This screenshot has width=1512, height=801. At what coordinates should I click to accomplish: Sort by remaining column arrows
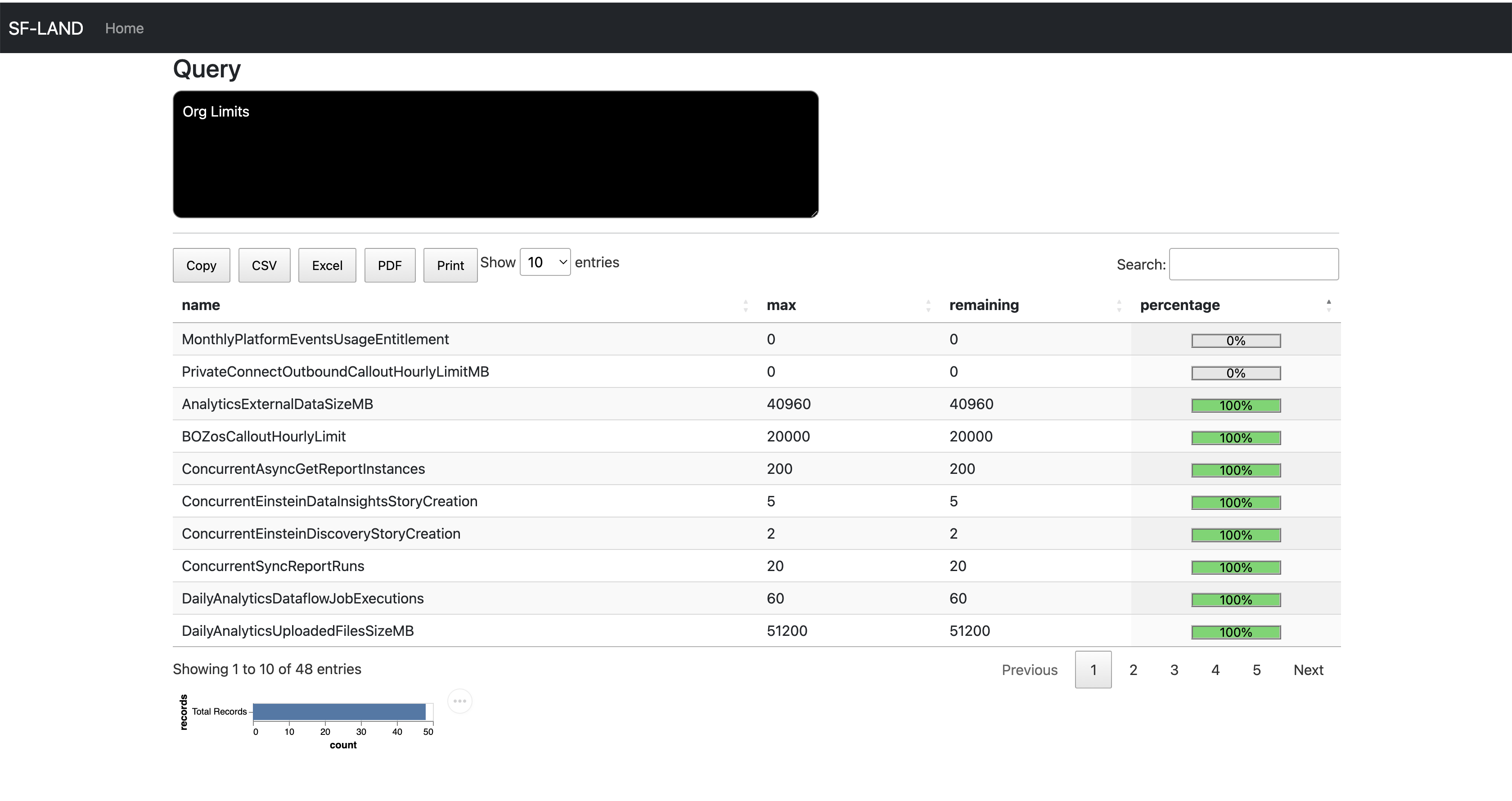(x=1119, y=305)
